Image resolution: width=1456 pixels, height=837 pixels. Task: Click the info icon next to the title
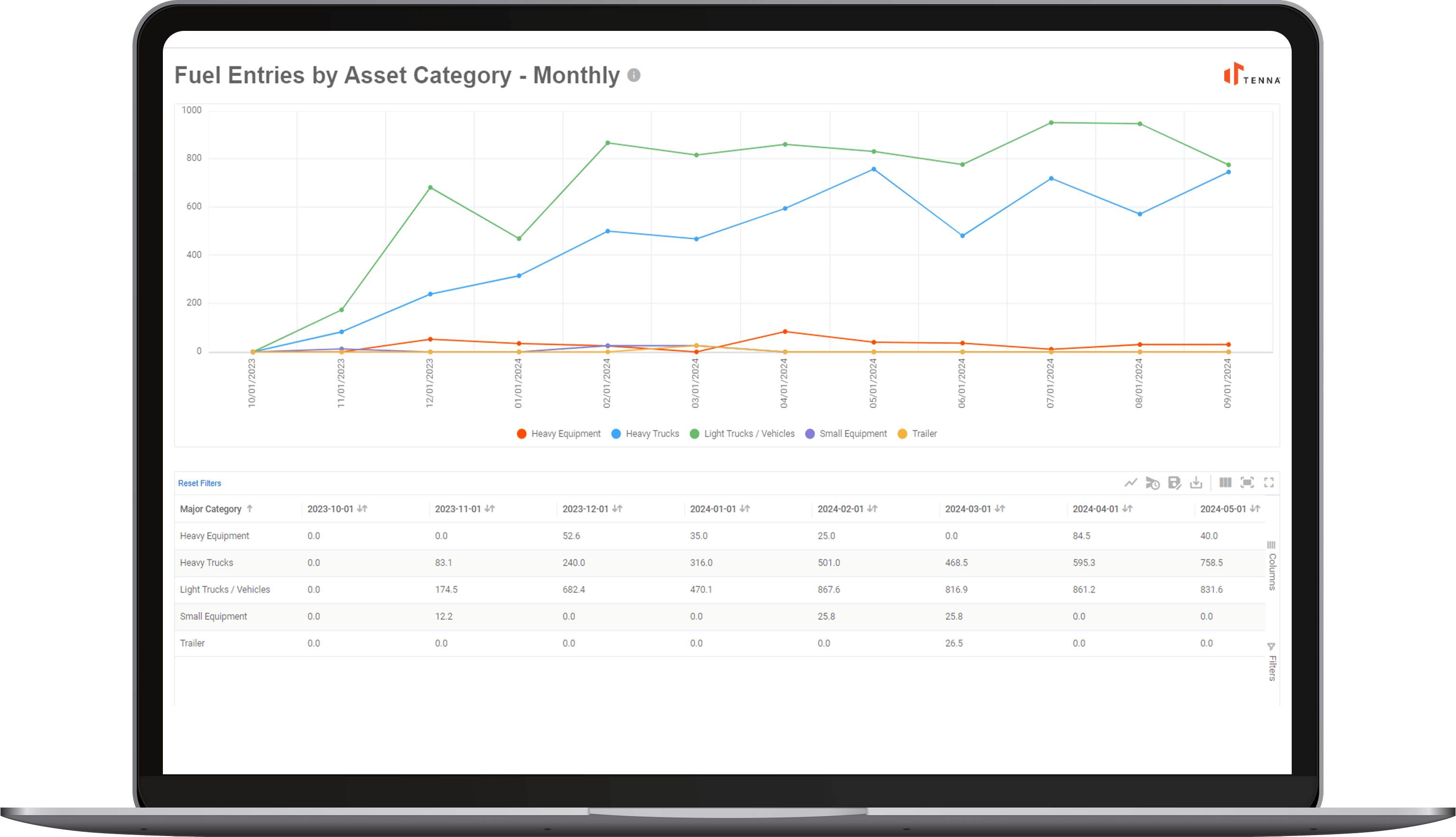634,76
